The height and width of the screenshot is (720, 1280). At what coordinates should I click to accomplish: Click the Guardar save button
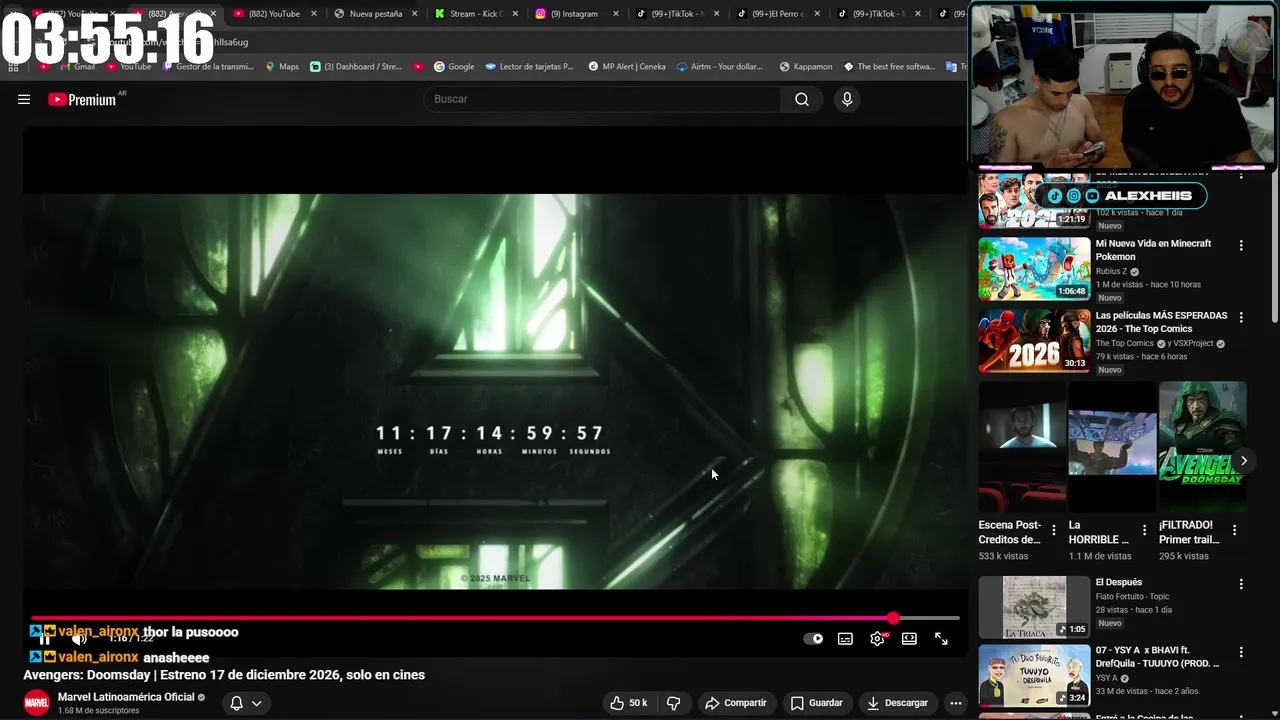coord(817,703)
